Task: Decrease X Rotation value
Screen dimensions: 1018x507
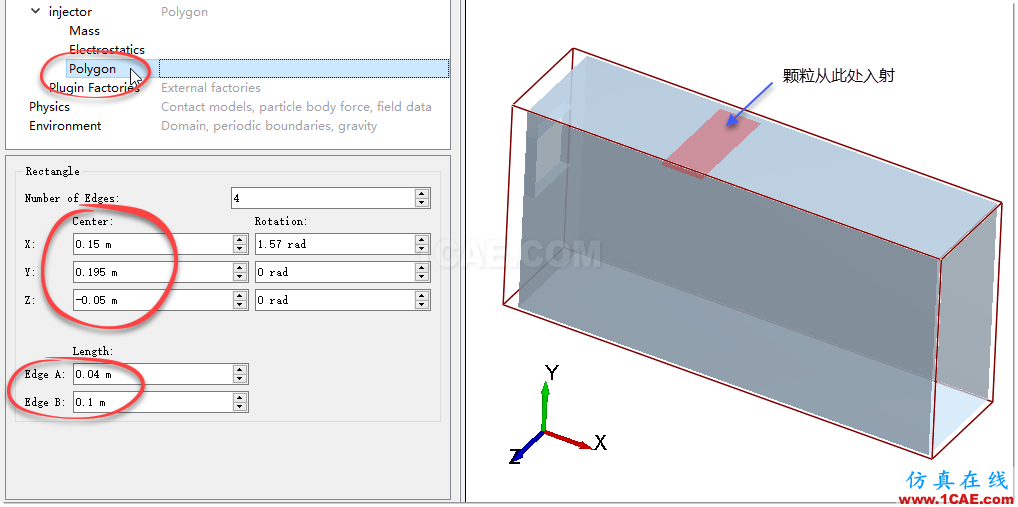Action: coord(423,249)
